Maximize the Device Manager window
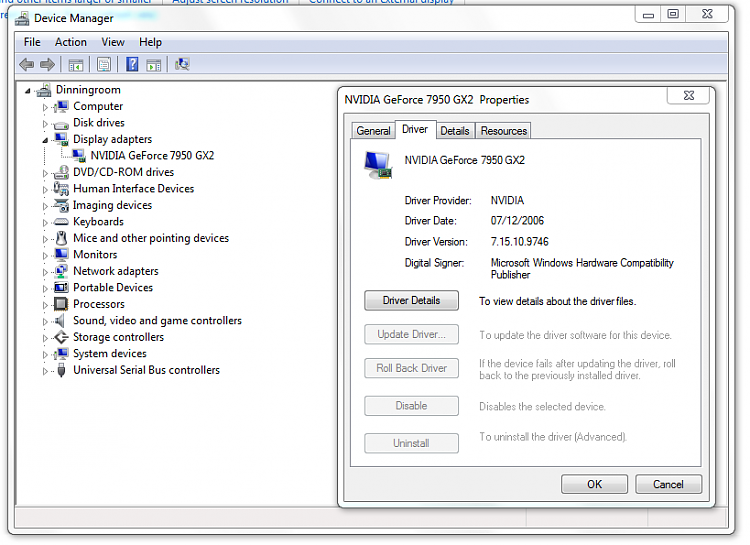 tap(673, 14)
